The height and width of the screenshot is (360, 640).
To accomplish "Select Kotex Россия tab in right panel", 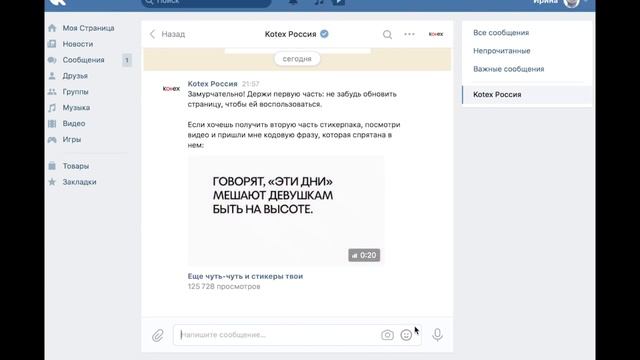I will pos(527,95).
